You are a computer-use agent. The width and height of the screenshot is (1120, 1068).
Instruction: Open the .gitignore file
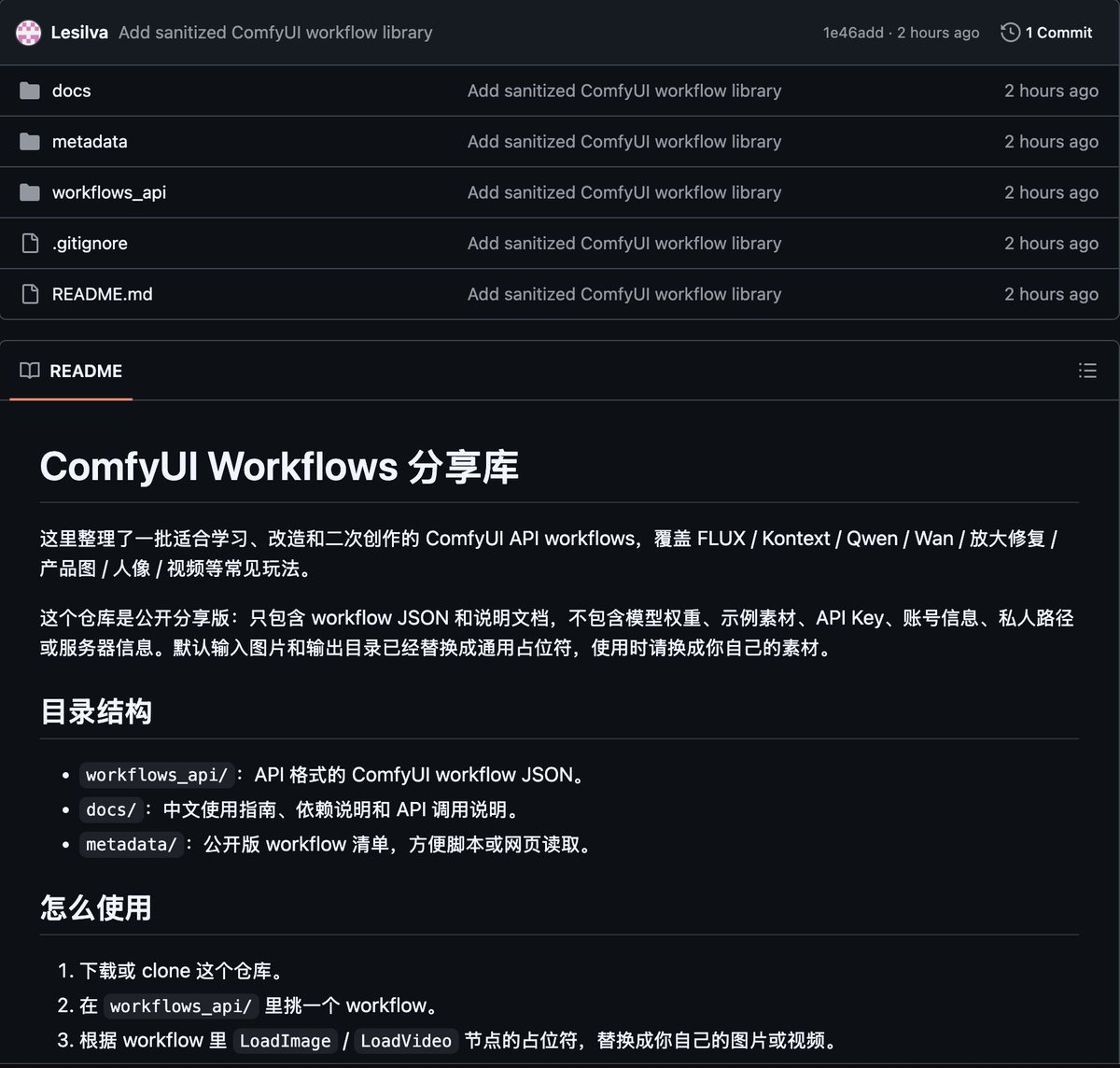pyautogui.click(x=90, y=244)
